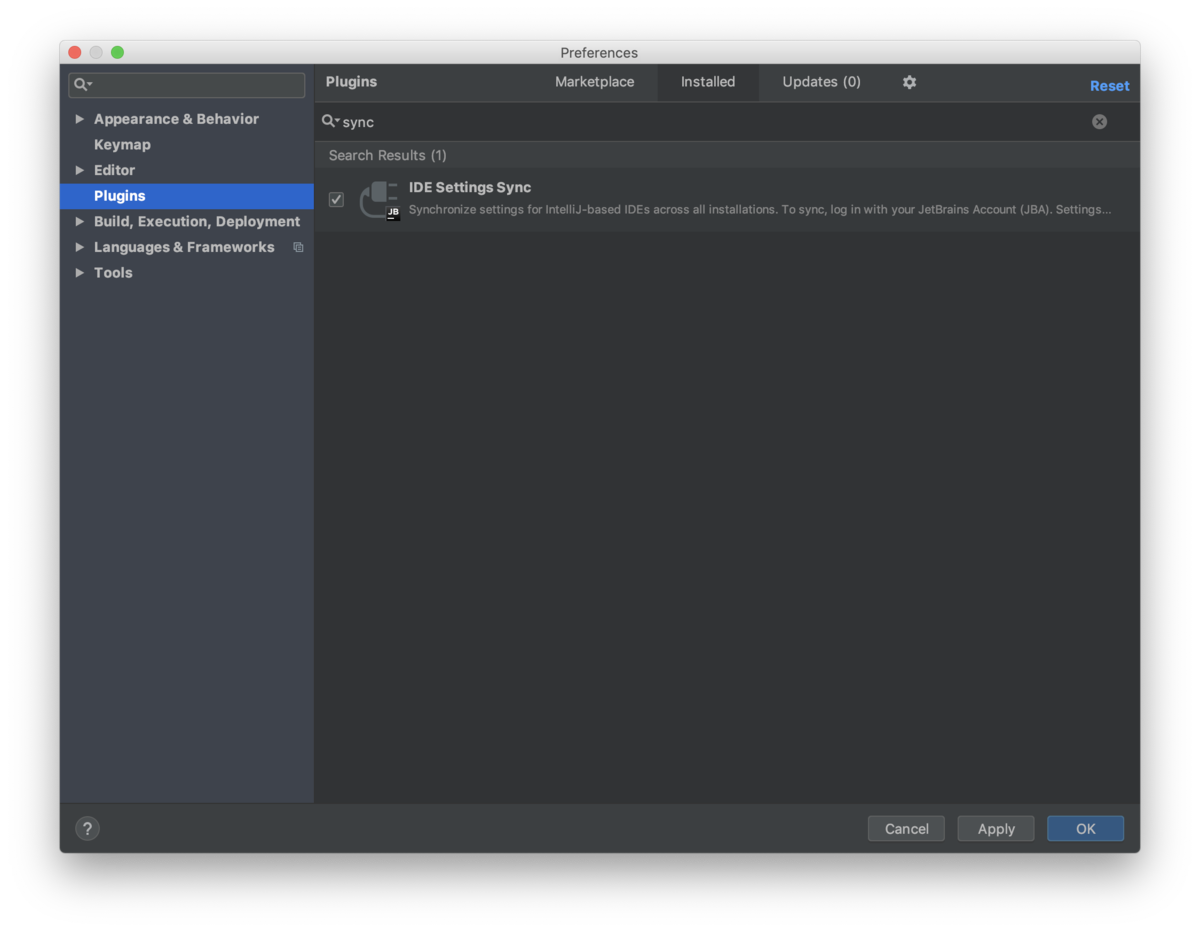Click the Apply button
This screenshot has height=932, width=1200.
tap(996, 828)
